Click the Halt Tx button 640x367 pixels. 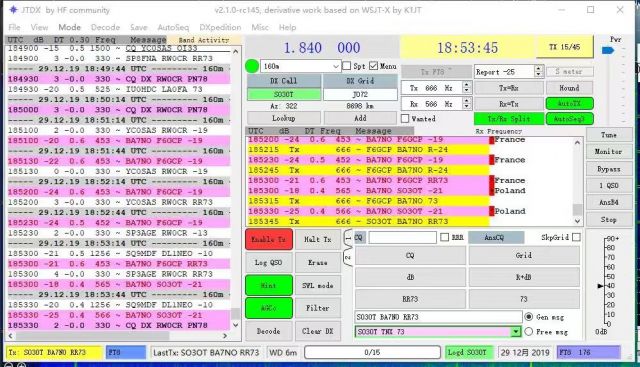point(318,239)
